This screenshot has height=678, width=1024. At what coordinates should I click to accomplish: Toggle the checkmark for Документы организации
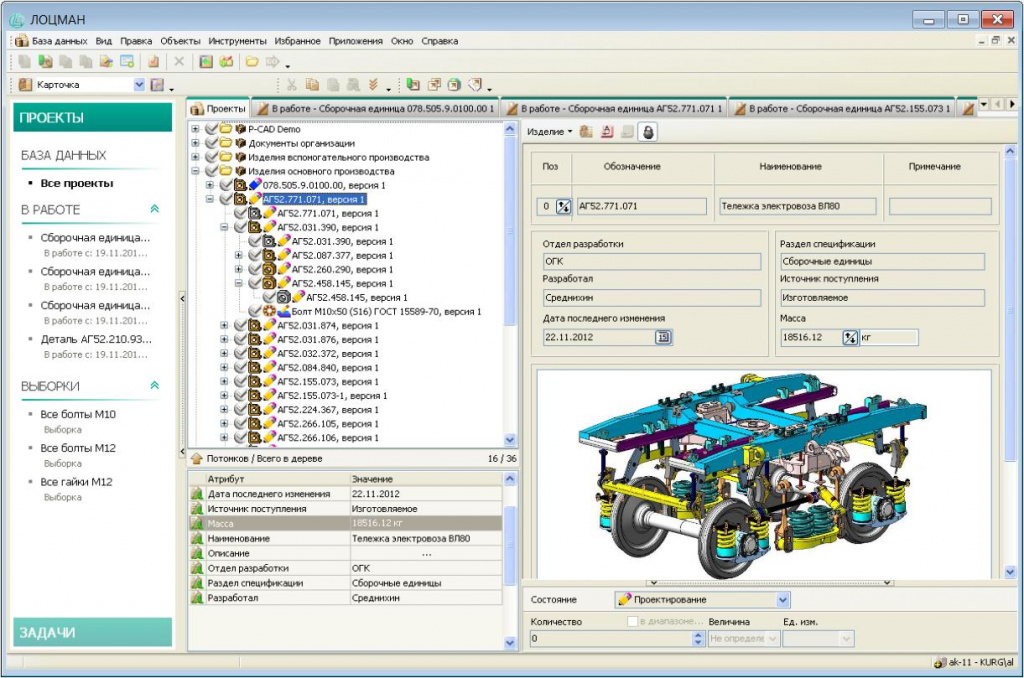(x=211, y=143)
